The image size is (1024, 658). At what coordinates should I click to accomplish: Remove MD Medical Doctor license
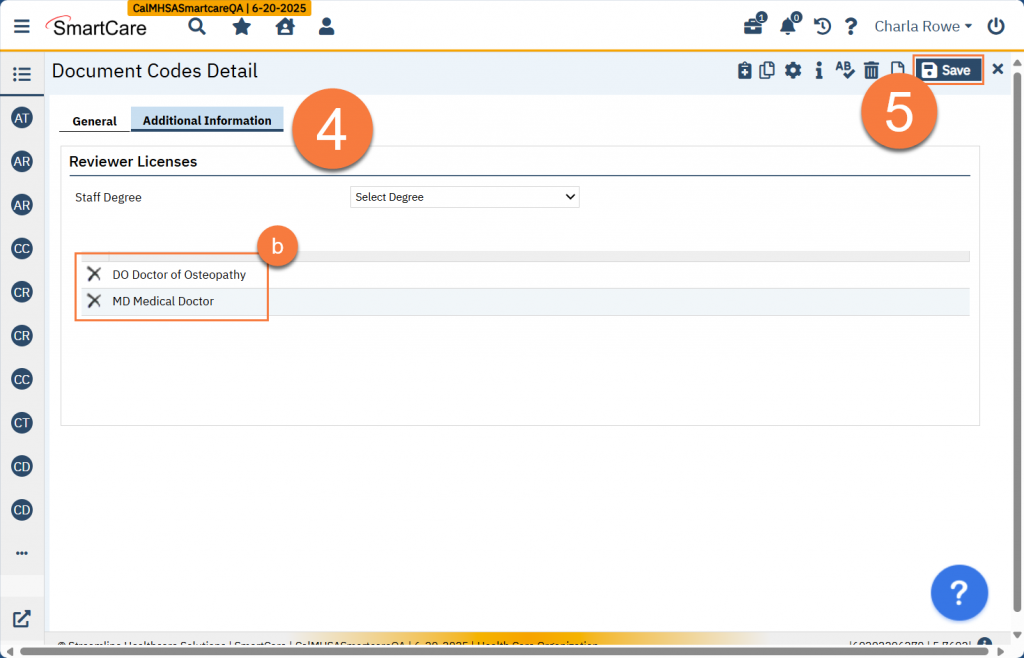(94, 301)
